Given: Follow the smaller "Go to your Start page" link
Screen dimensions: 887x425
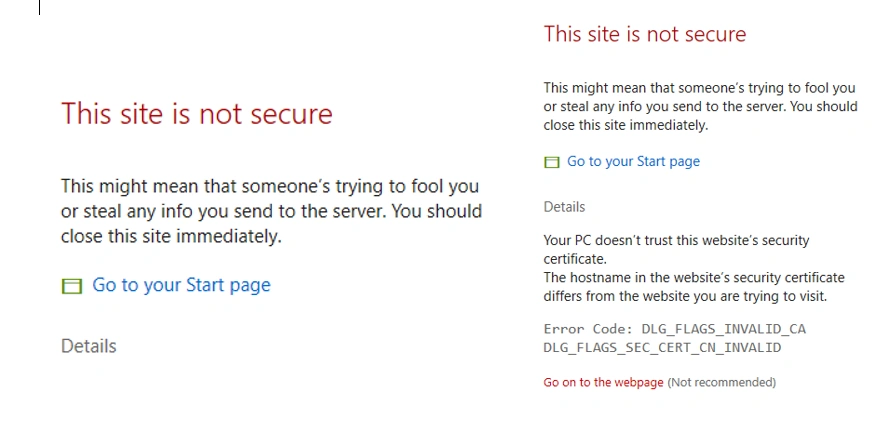Looking at the screenshot, I should 633,161.
